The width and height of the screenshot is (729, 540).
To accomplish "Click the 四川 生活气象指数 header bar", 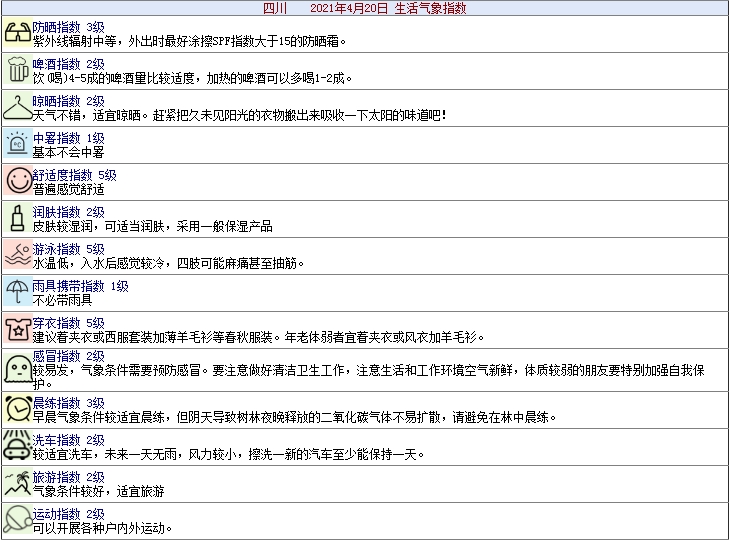I will click(364, 8).
